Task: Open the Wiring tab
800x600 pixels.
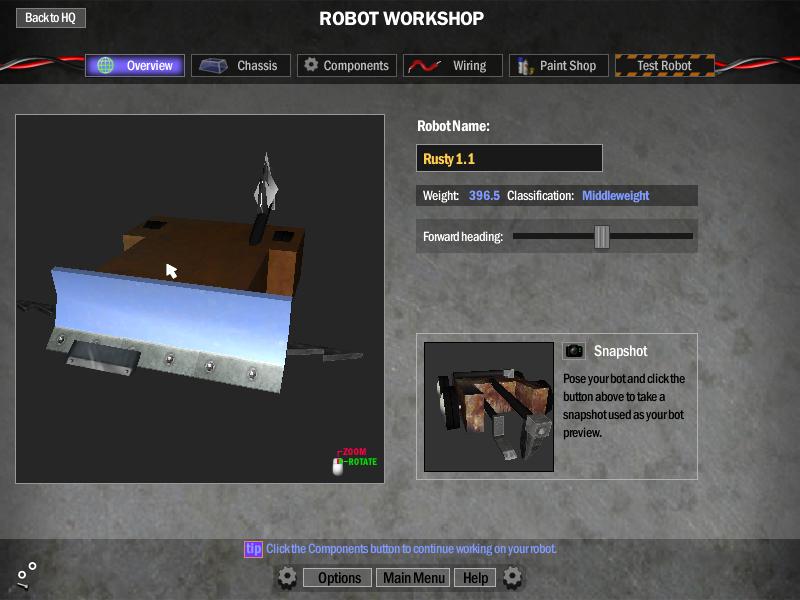Action: [453, 66]
